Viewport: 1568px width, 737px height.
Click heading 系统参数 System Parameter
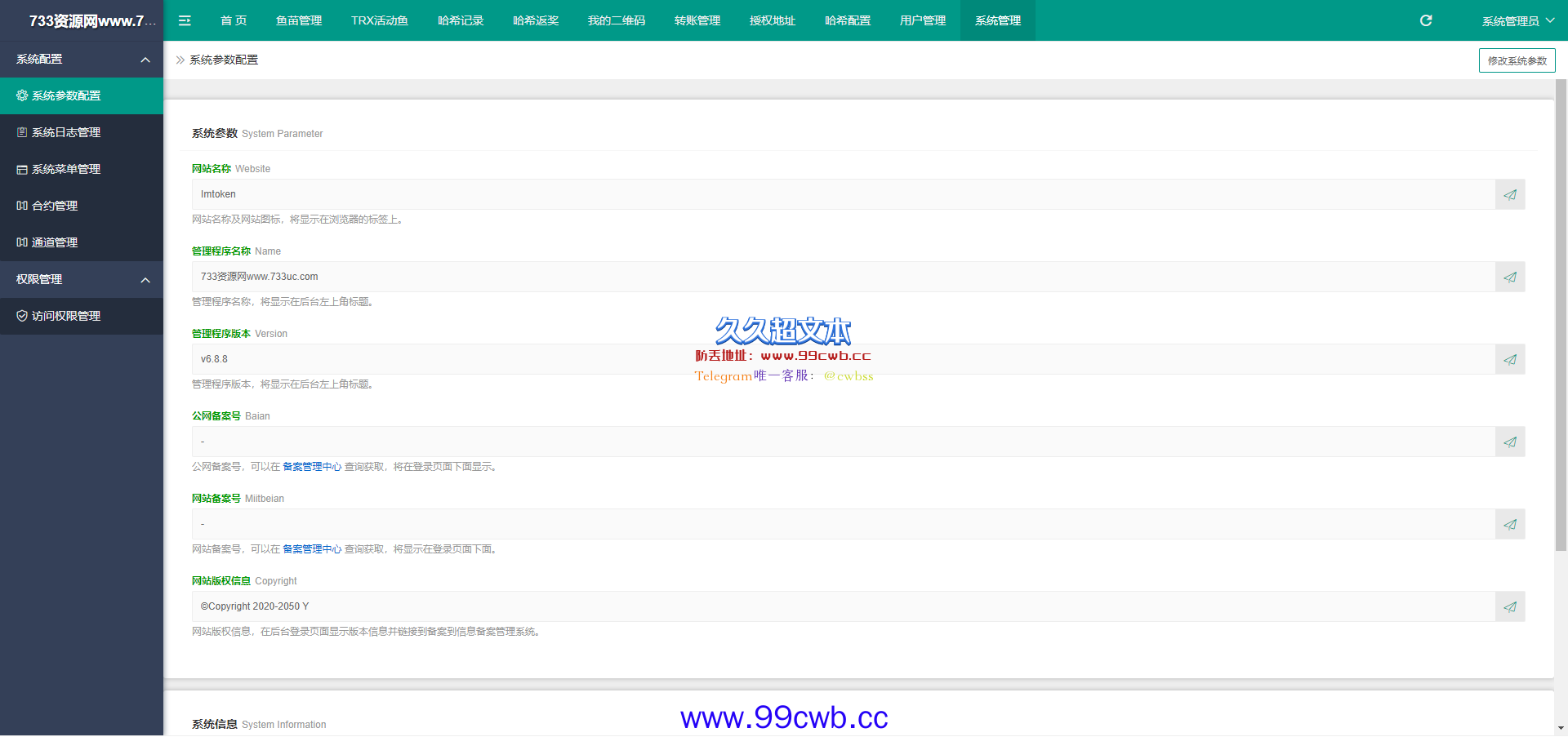coord(257,133)
